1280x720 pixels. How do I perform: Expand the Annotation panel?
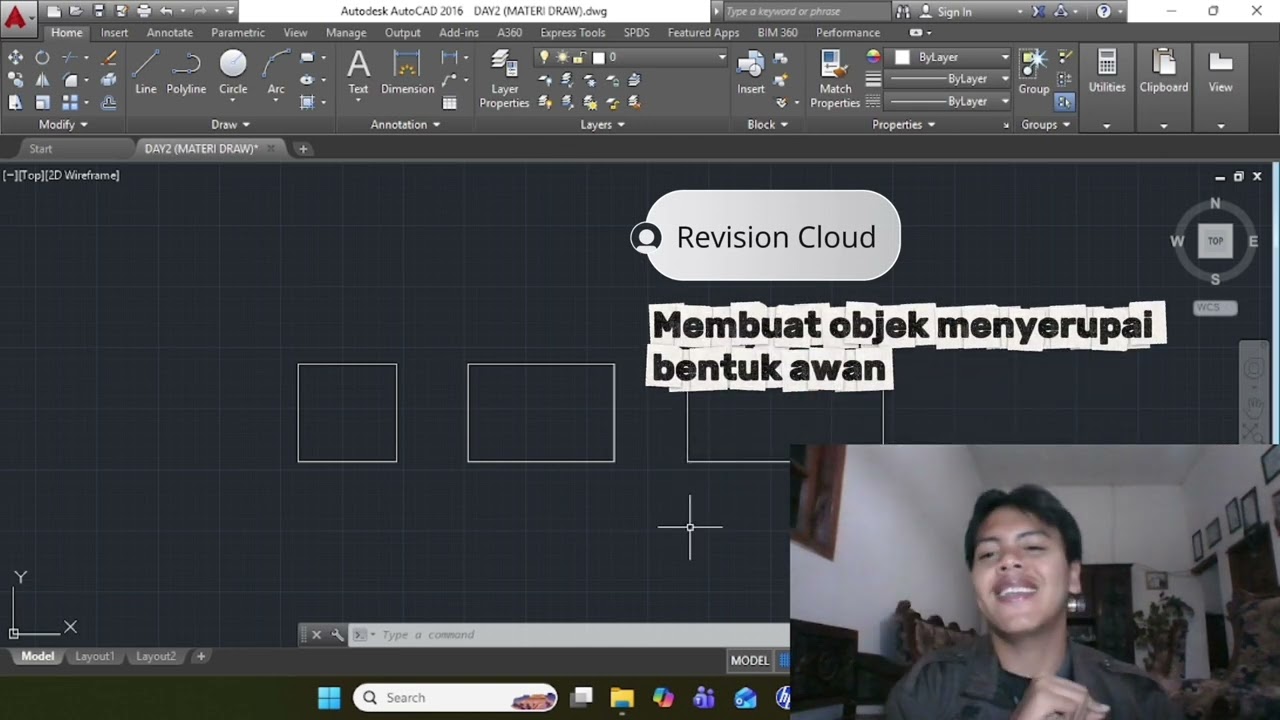click(405, 125)
